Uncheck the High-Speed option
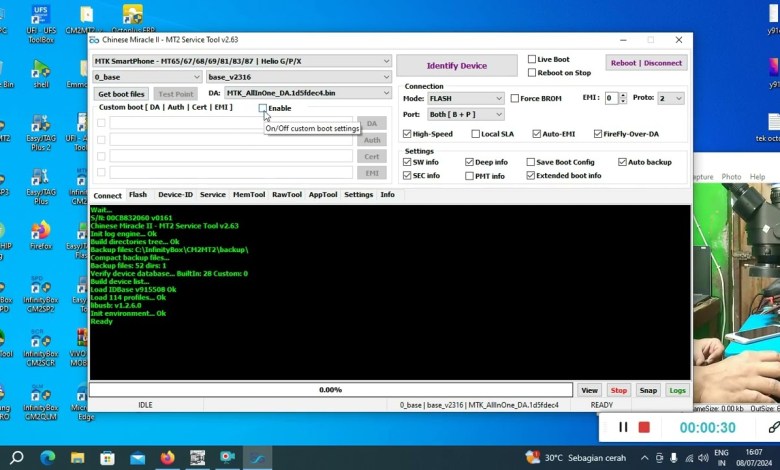The width and height of the screenshot is (780, 470). pos(407,134)
